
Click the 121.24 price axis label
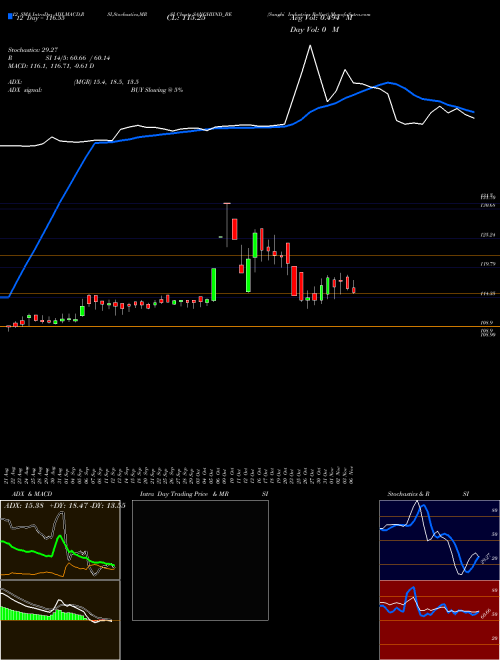point(488,235)
